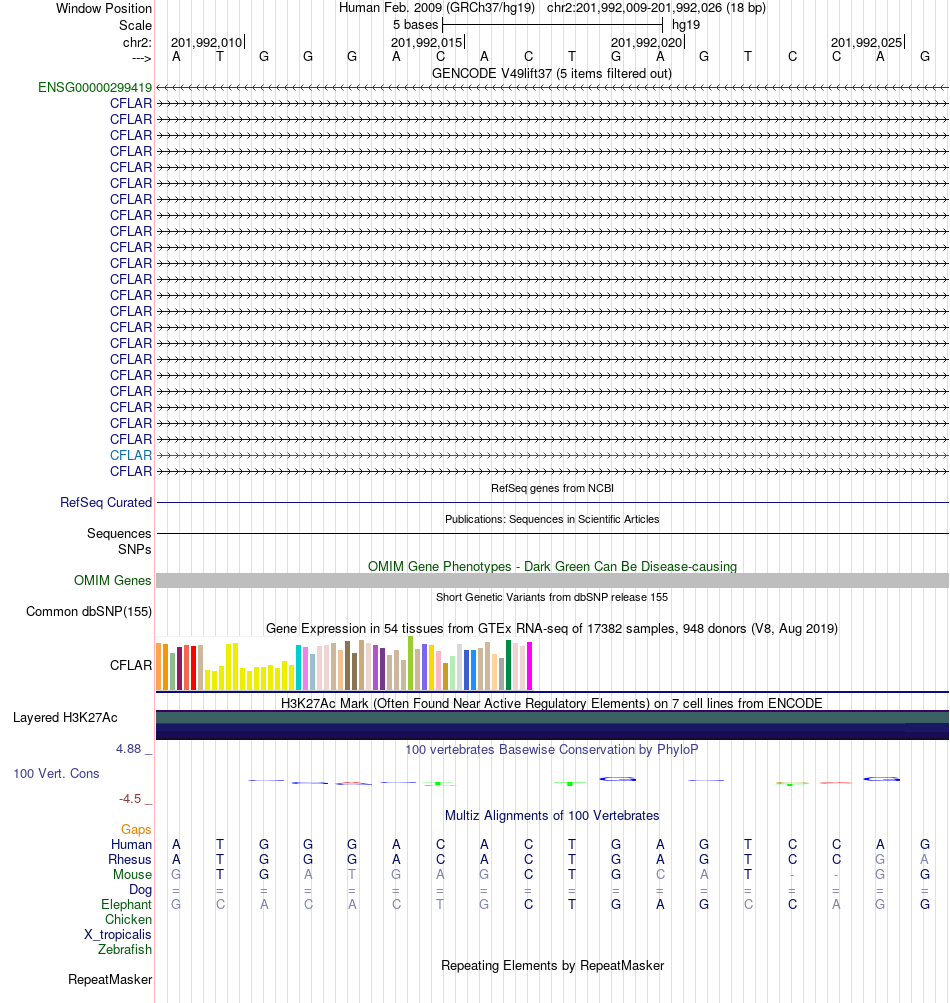The image size is (950, 1003).
Task: Click the H3K27Ac Mark ENCODE track title
Action: [551, 704]
